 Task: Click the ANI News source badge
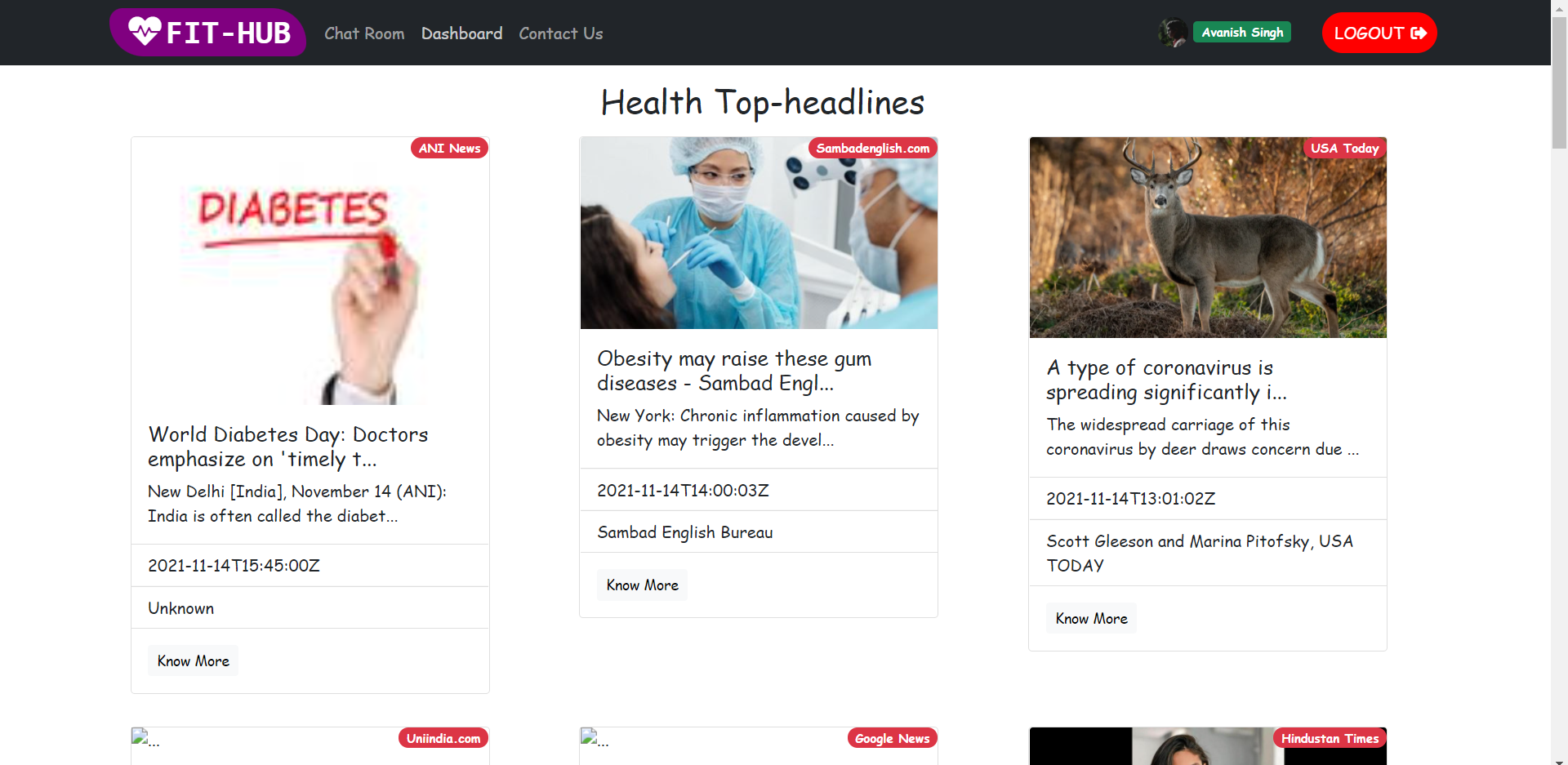(x=448, y=148)
